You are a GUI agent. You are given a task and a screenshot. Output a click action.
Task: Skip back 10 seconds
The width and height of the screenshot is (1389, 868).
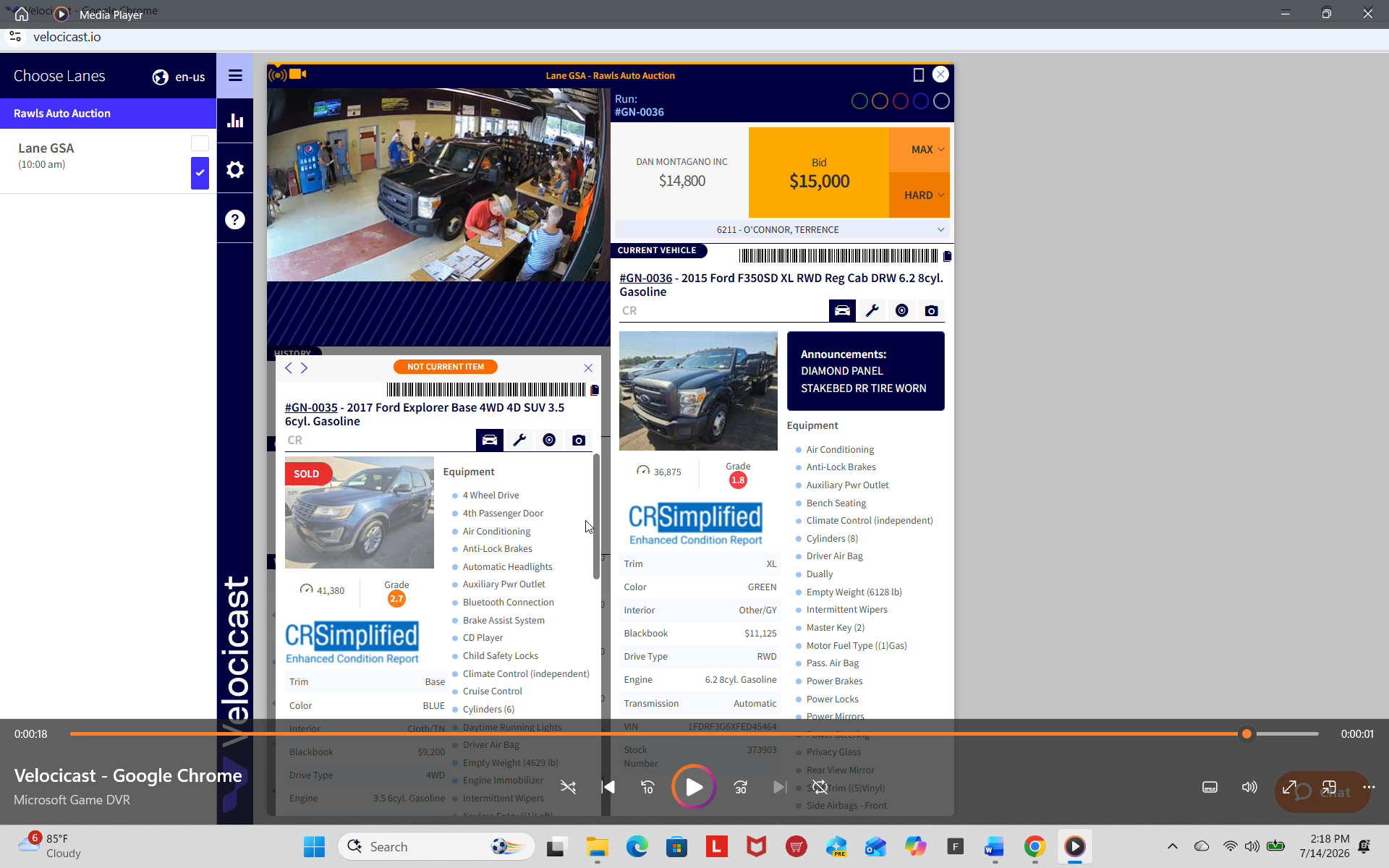tap(647, 787)
